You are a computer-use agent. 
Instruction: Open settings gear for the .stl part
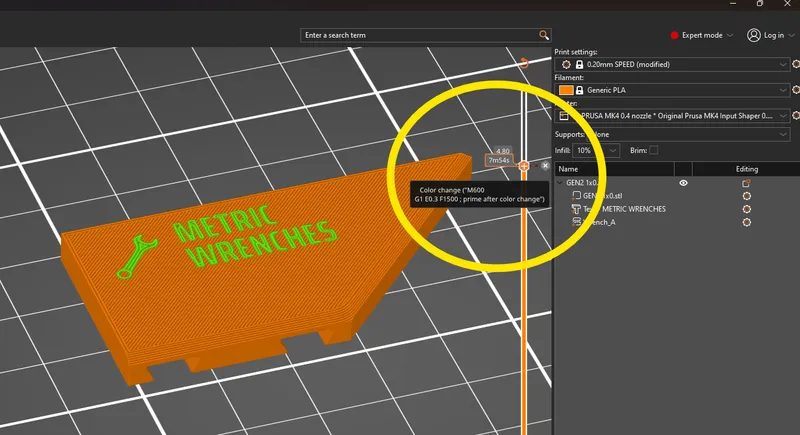pyautogui.click(x=746, y=196)
